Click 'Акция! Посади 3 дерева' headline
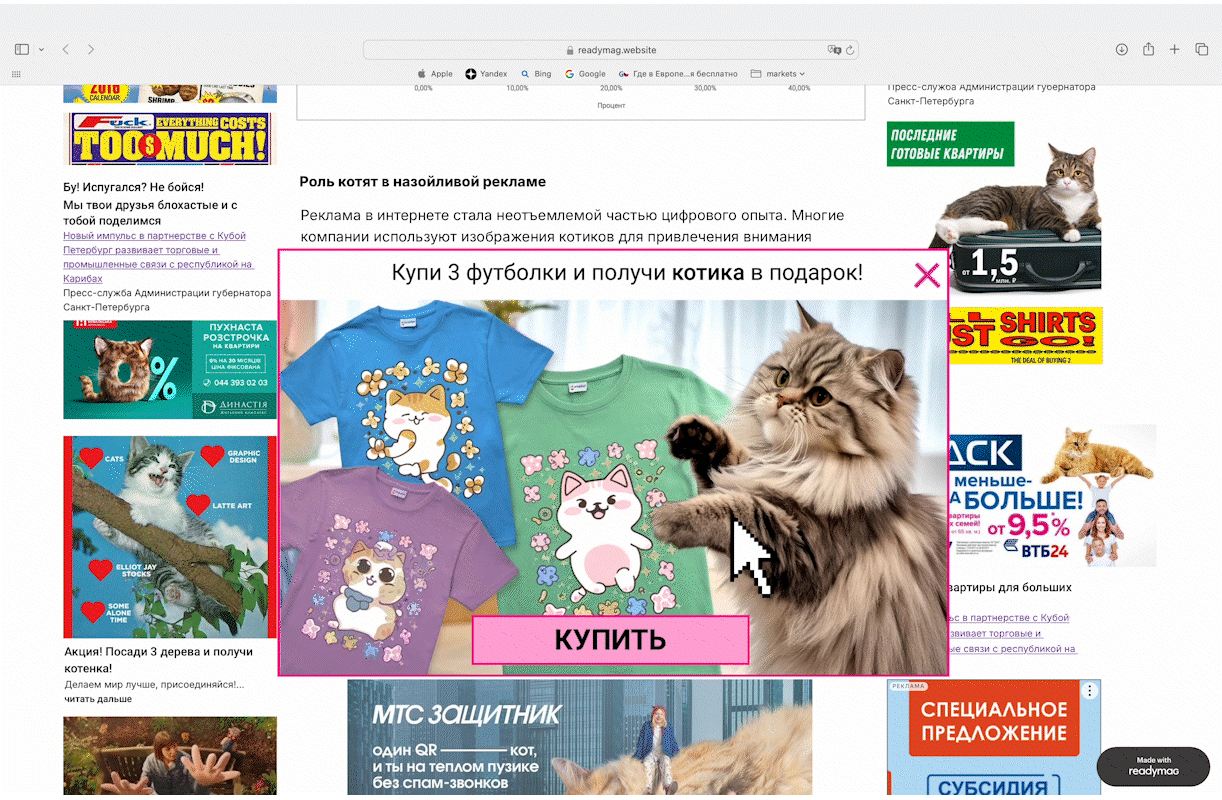Screen dimensions: 1222x800 (158, 659)
